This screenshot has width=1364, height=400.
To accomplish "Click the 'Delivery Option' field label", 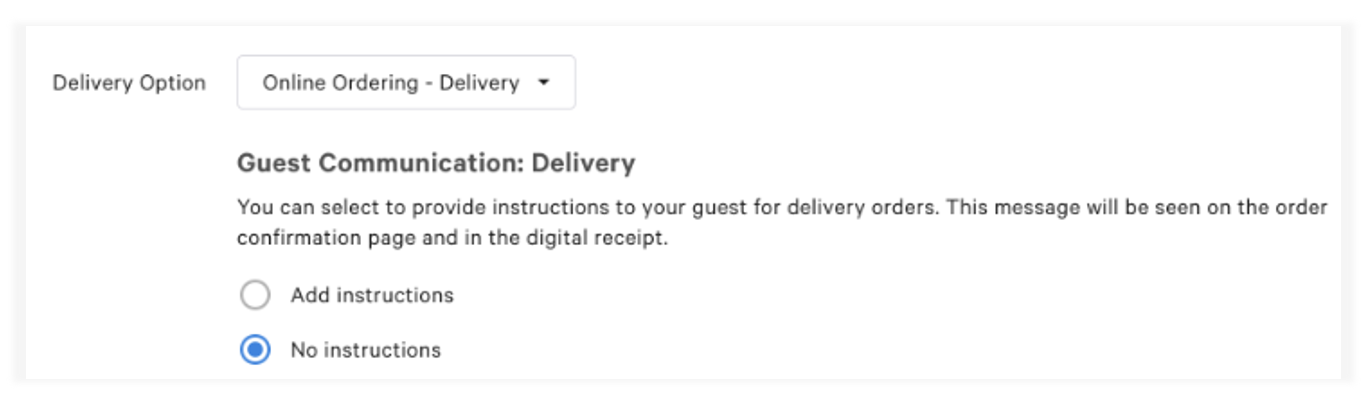I will [129, 83].
